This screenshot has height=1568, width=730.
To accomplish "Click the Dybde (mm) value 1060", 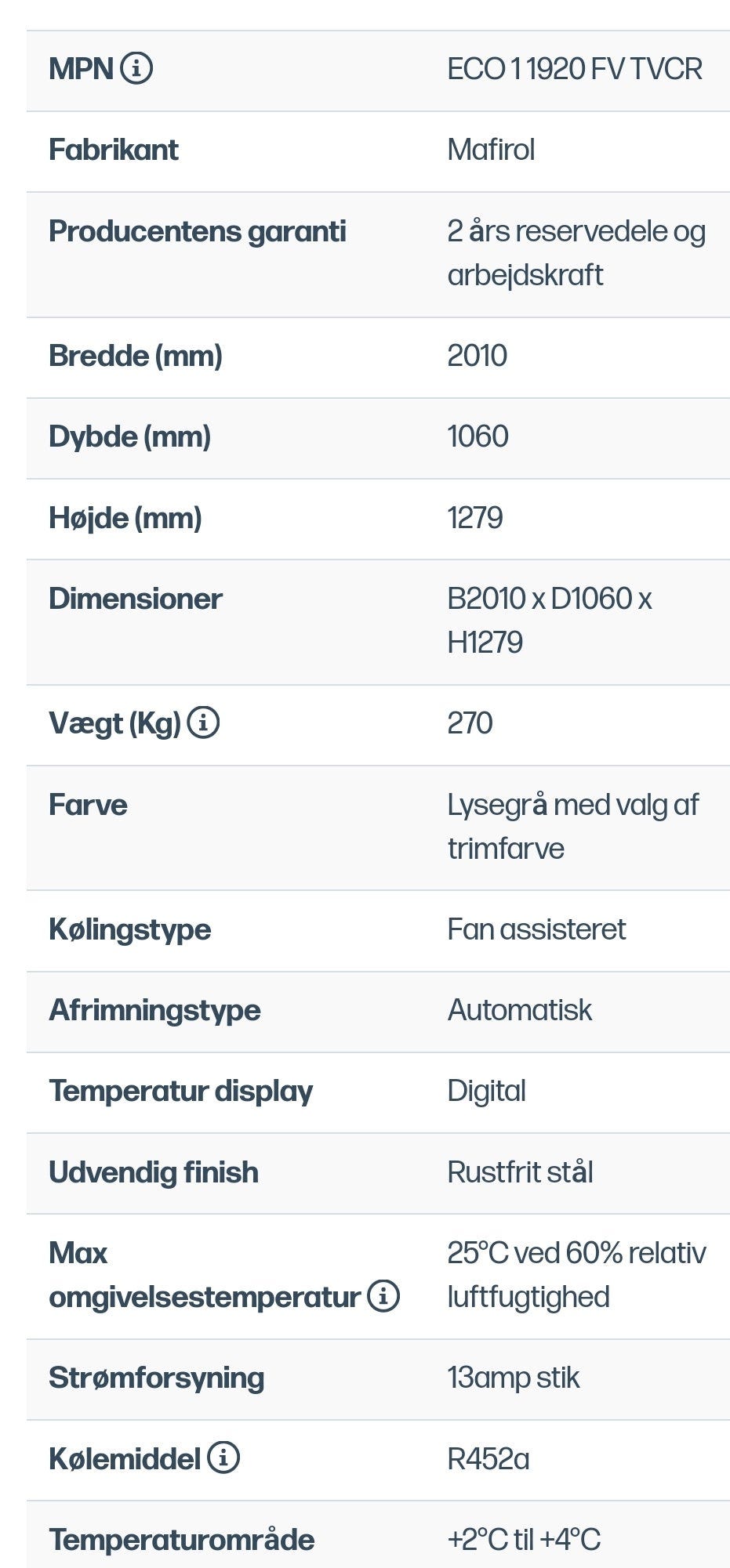I will [x=478, y=436].
